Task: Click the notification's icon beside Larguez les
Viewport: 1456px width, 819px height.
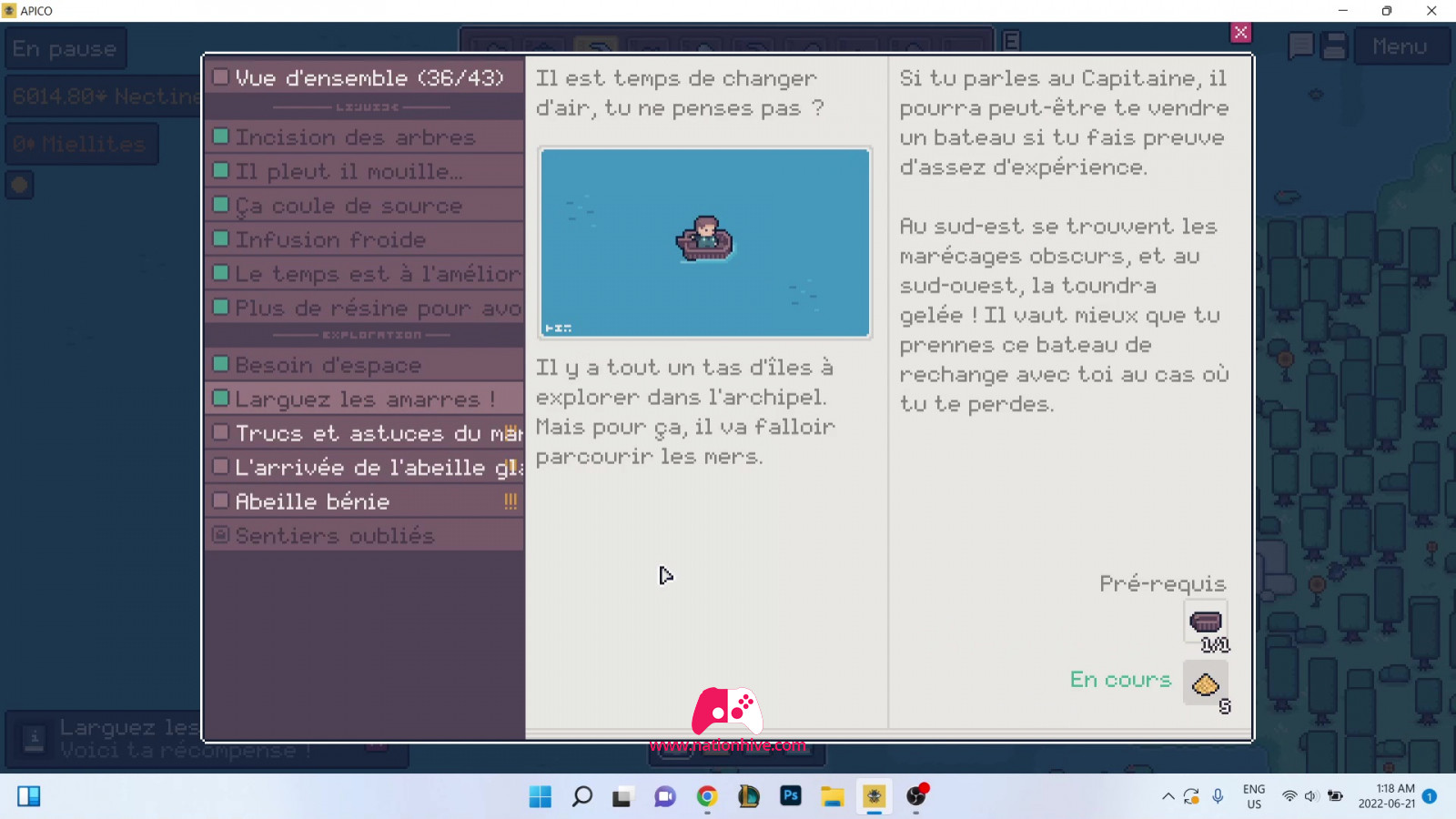Action: [x=35, y=739]
